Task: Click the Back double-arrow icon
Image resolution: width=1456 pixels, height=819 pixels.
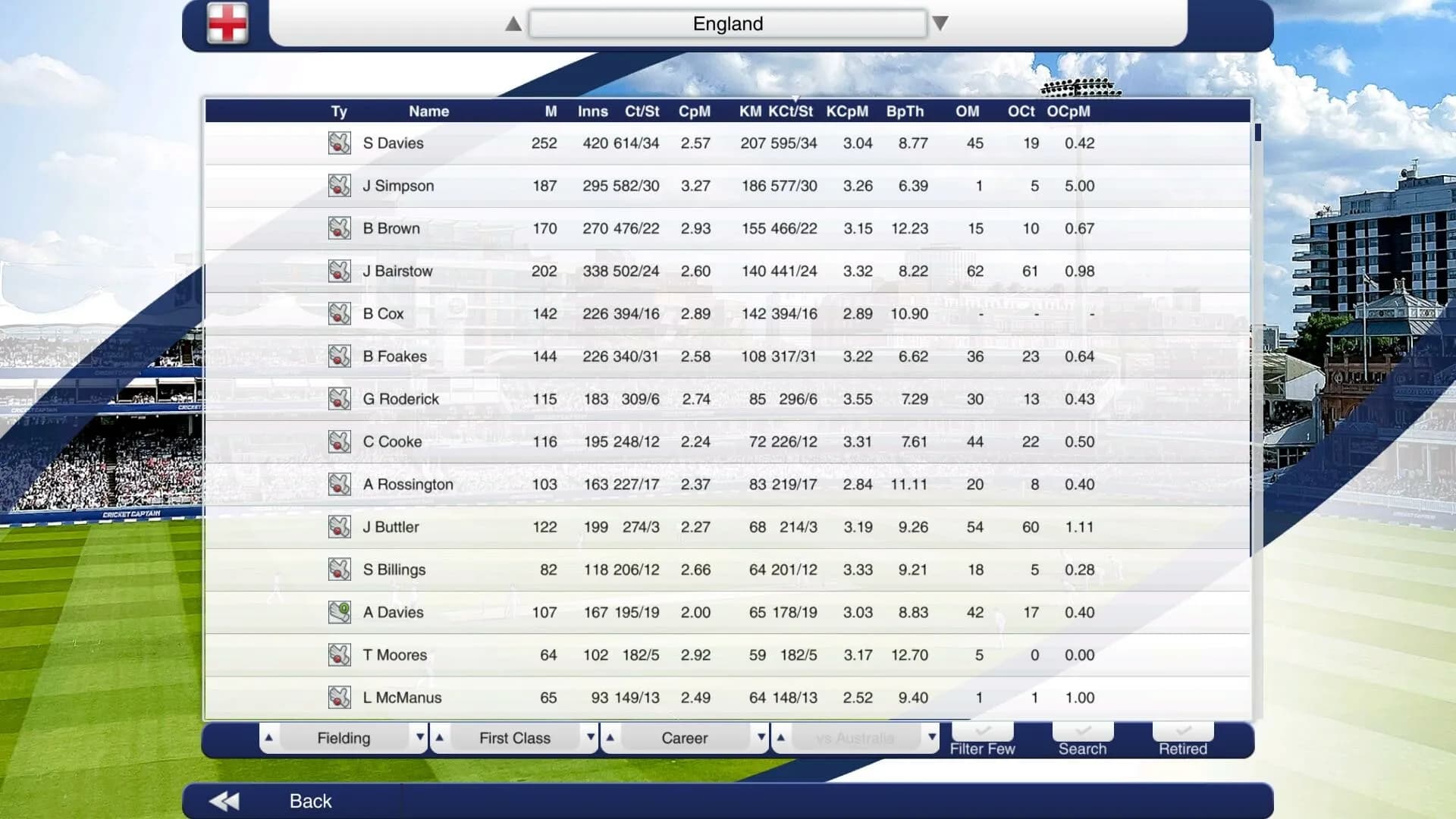Action: (224, 802)
